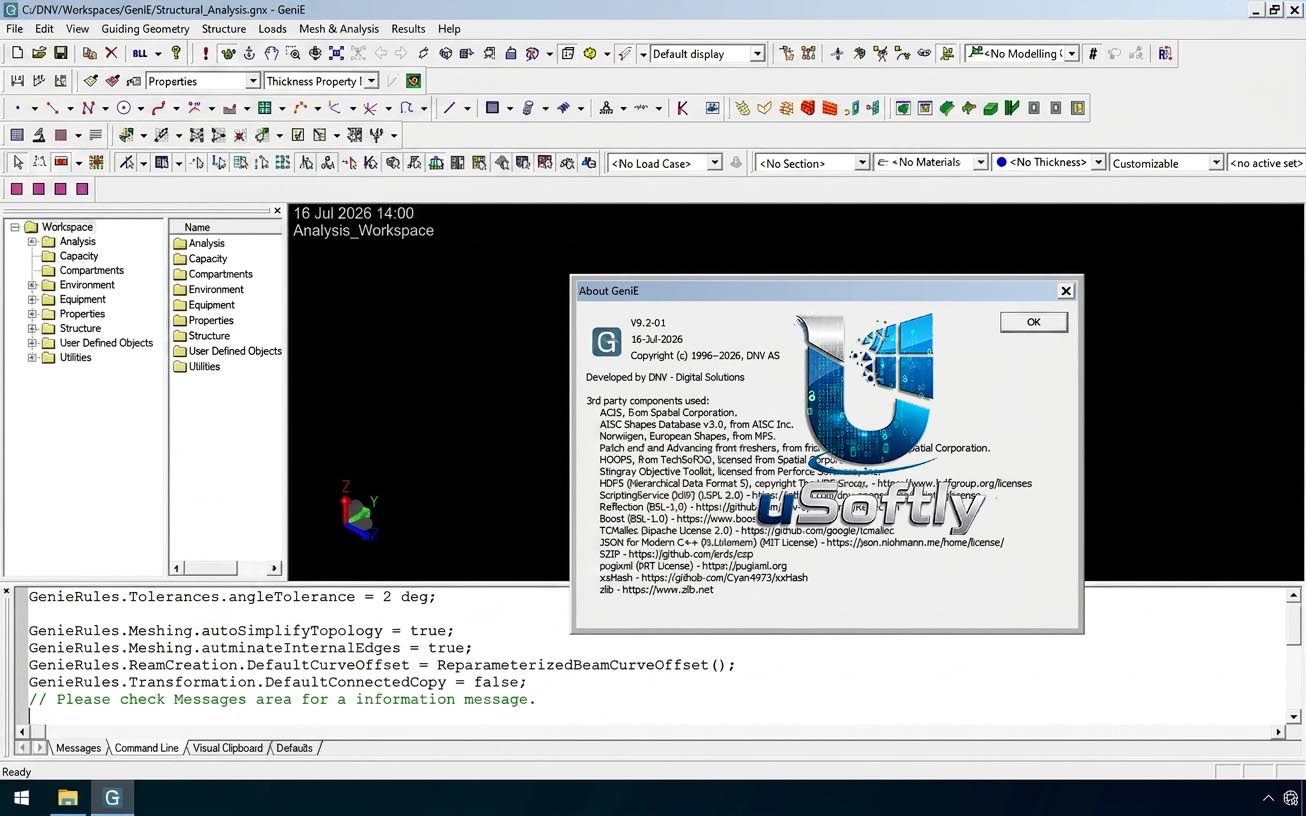Open the Thickness Property dropdown
Image resolution: width=1306 pixels, height=816 pixels.
(321, 81)
